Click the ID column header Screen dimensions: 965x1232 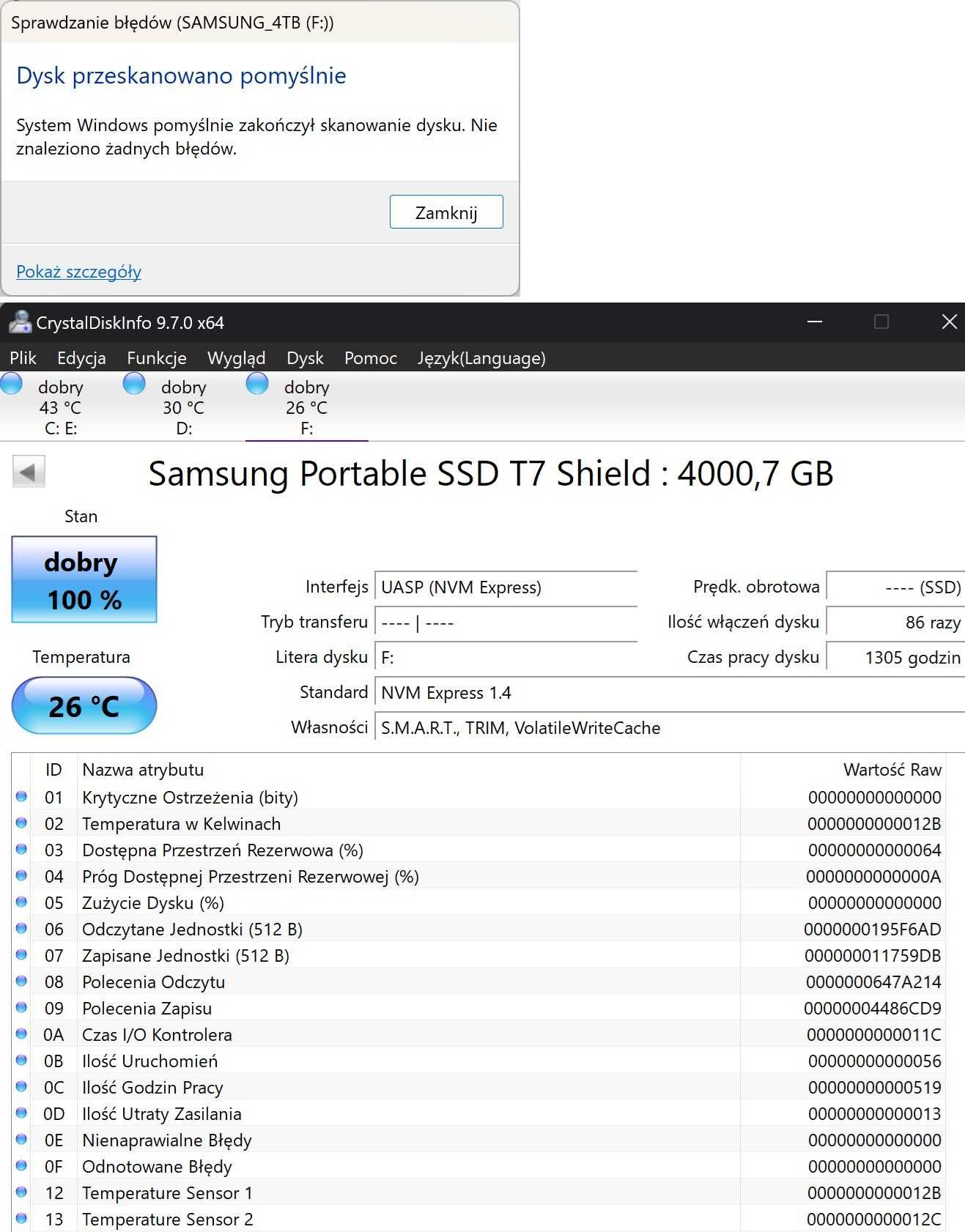(53, 770)
